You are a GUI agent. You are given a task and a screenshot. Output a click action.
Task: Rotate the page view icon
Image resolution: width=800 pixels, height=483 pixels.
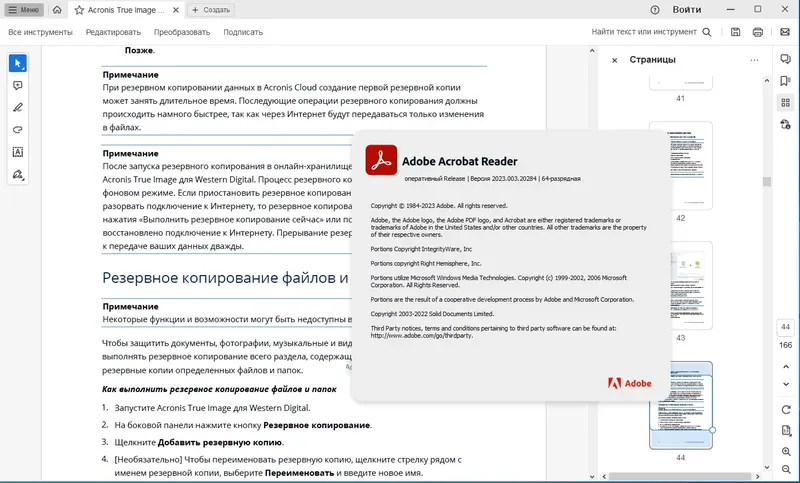[x=786, y=410]
